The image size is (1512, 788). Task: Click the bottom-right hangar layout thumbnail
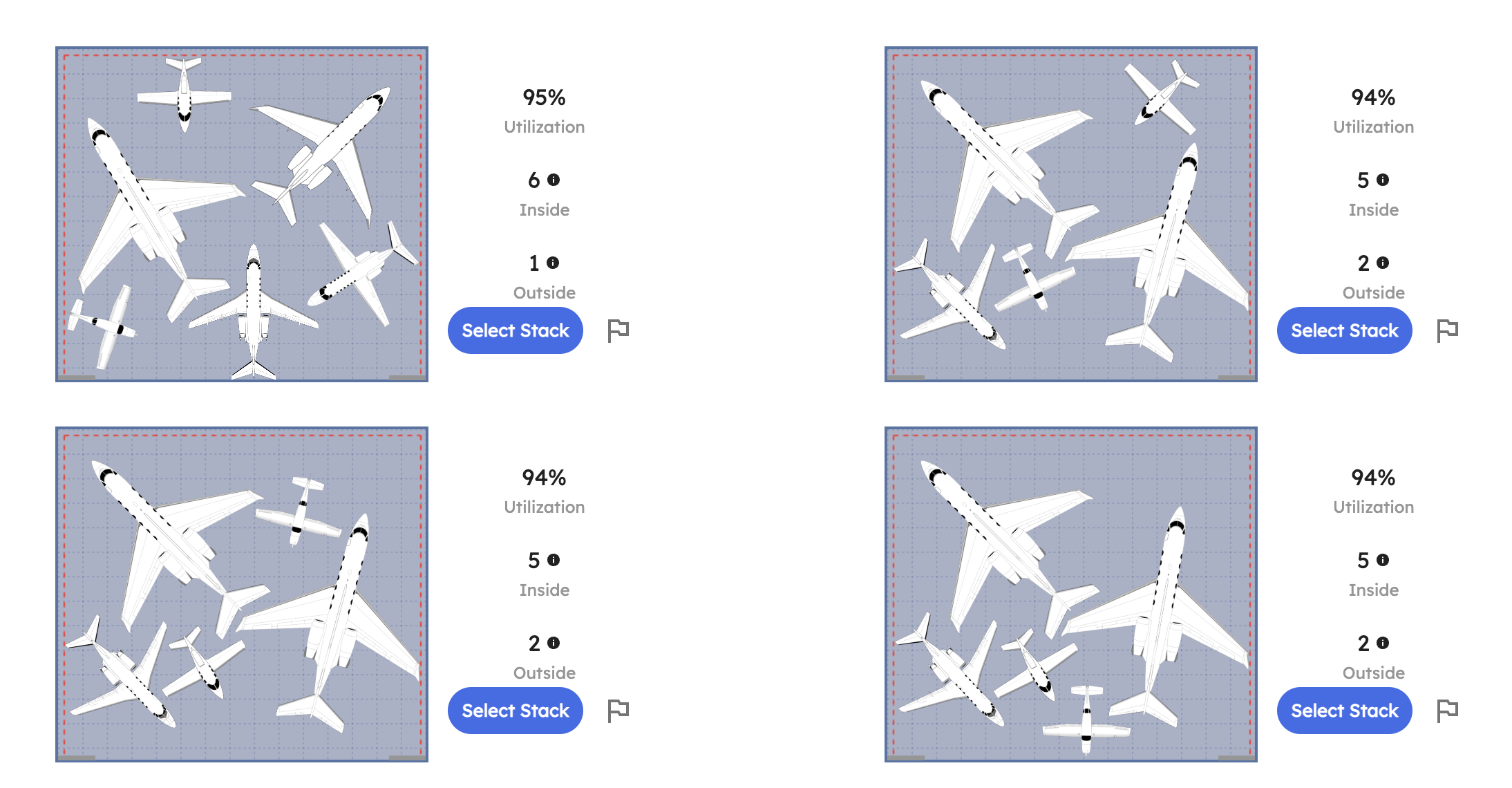[x=1071, y=594]
